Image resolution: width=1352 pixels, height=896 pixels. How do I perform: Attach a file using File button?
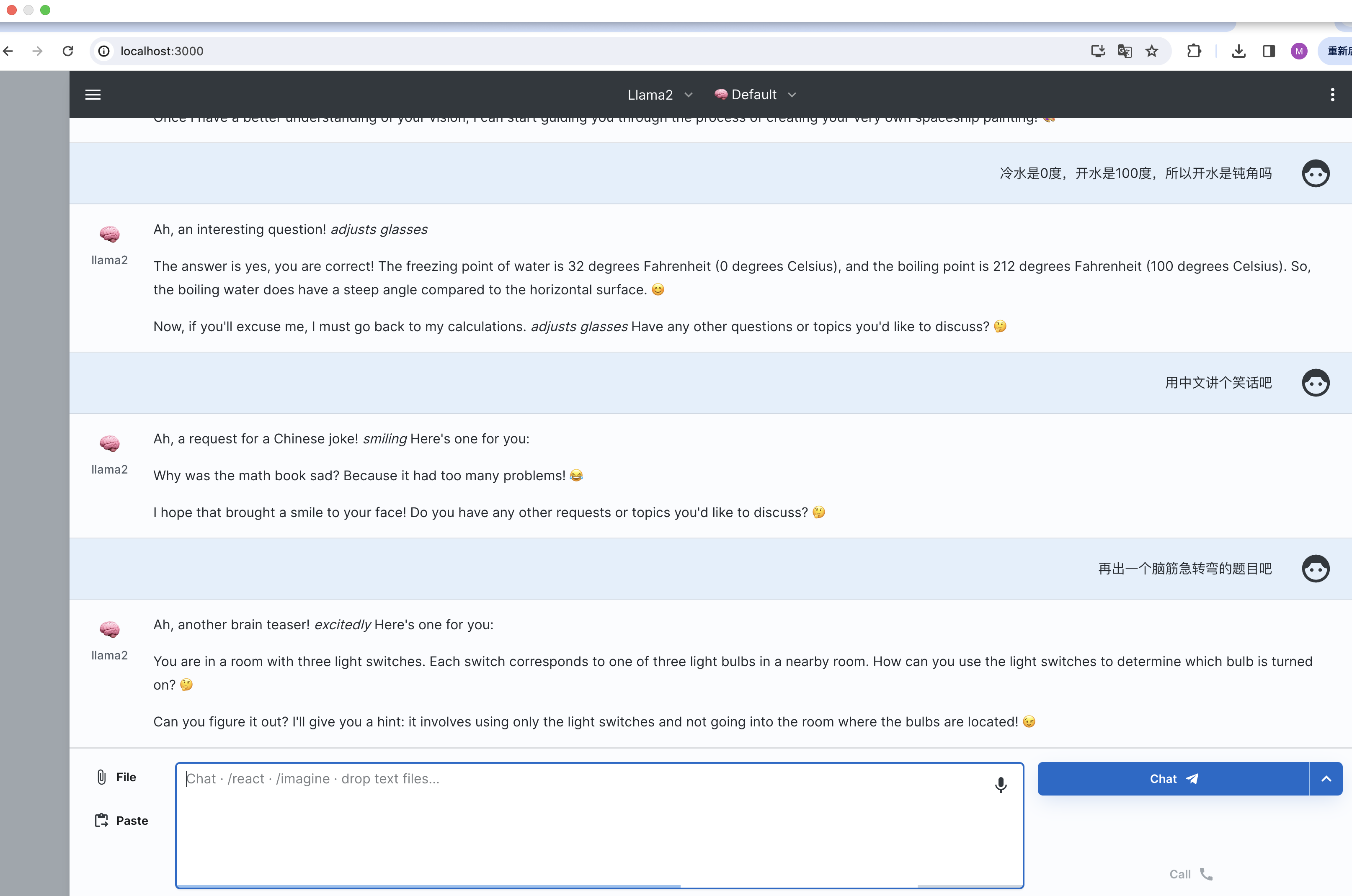coord(116,777)
